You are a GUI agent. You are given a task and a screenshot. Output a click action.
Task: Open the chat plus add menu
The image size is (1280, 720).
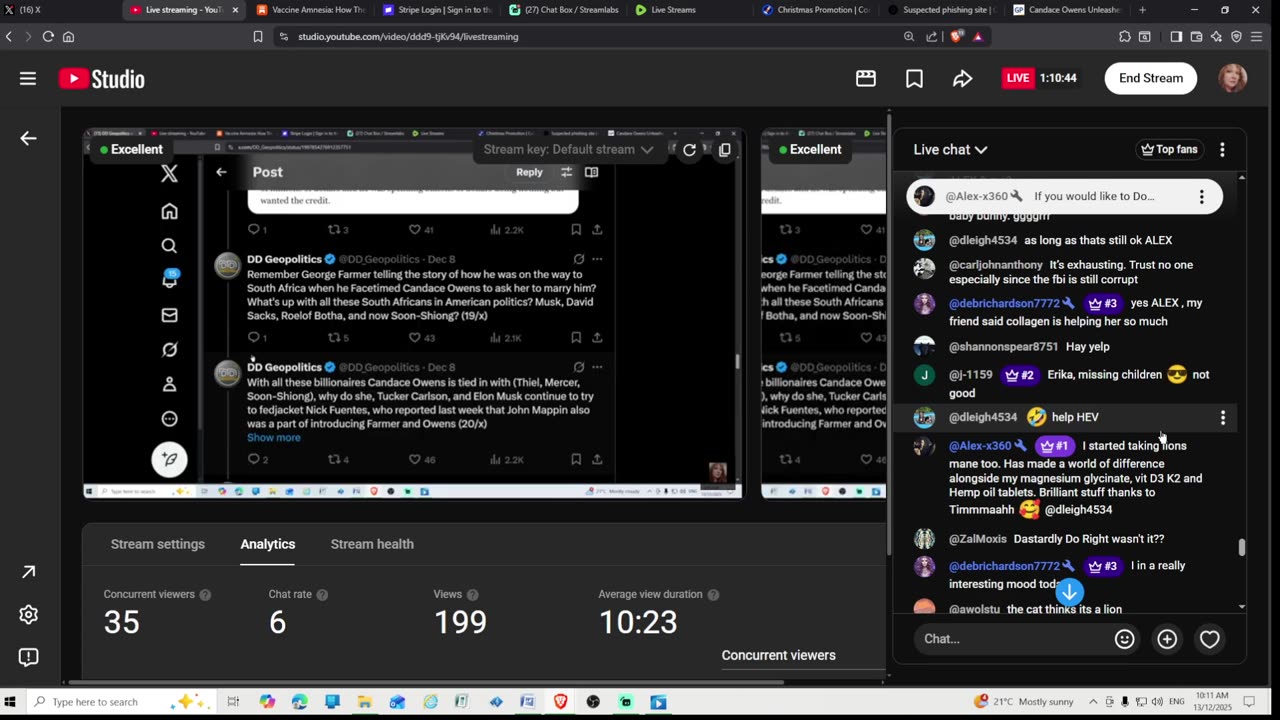pyautogui.click(x=1167, y=639)
